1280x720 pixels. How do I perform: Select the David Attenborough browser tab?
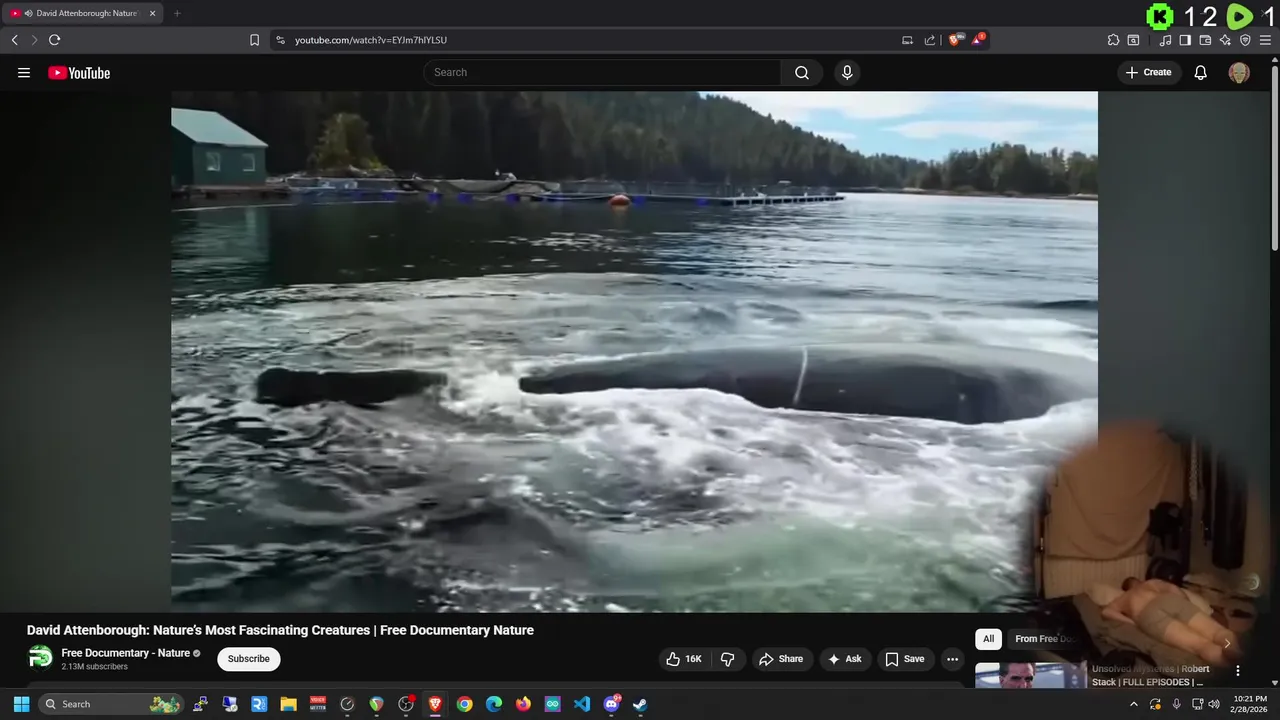click(x=83, y=14)
